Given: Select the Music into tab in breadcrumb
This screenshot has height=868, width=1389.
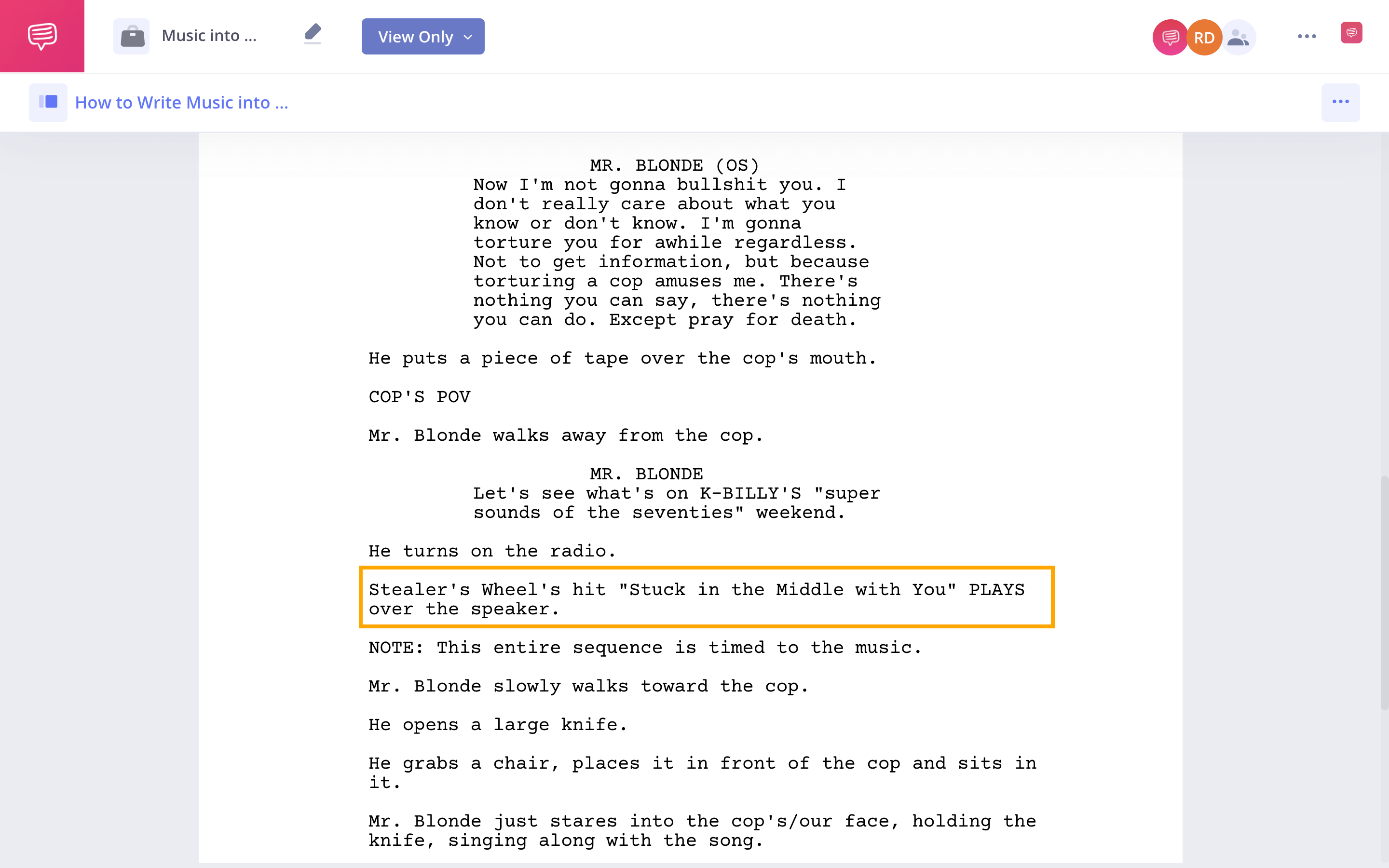Looking at the screenshot, I should [208, 36].
